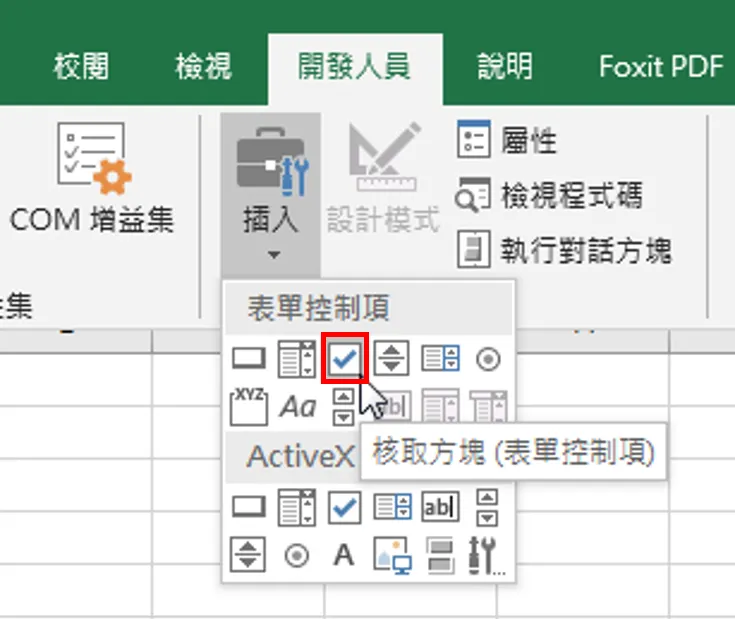Insert ActiveX toggle button
This screenshot has width=735, height=619.
coord(440,555)
